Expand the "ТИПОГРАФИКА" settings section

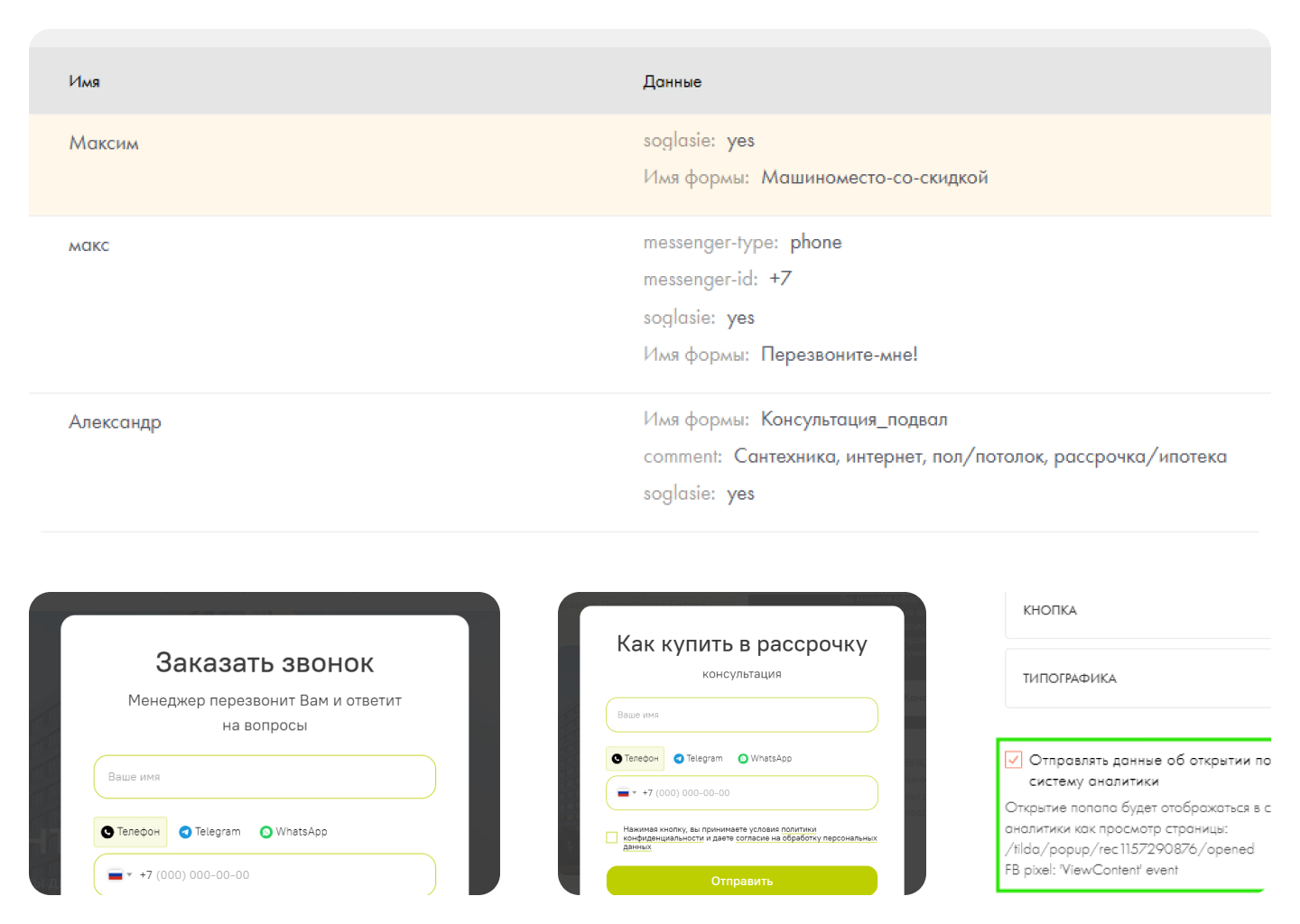point(1138,679)
